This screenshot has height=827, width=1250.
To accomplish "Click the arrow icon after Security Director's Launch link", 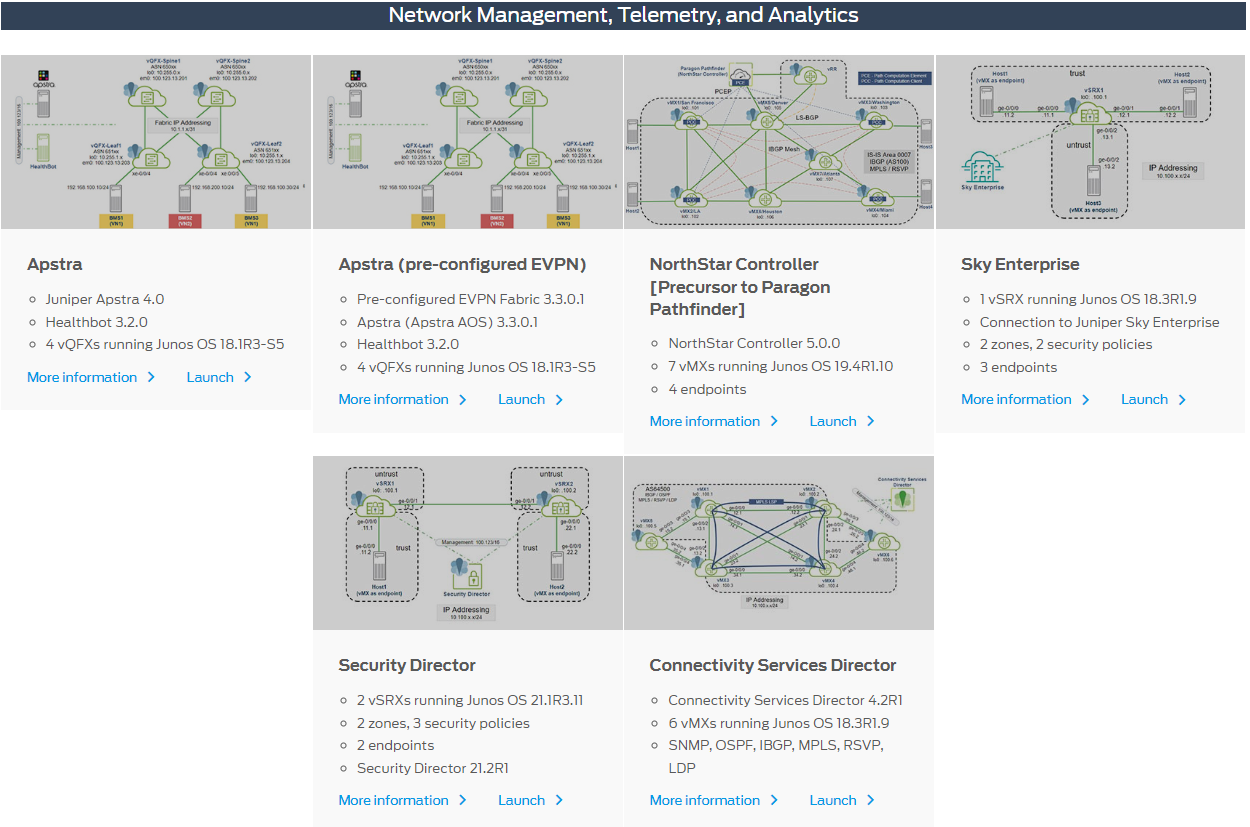I will (558, 800).
